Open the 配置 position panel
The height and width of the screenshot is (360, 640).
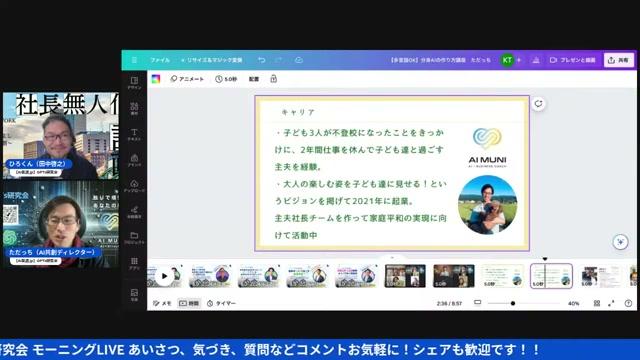(254, 79)
